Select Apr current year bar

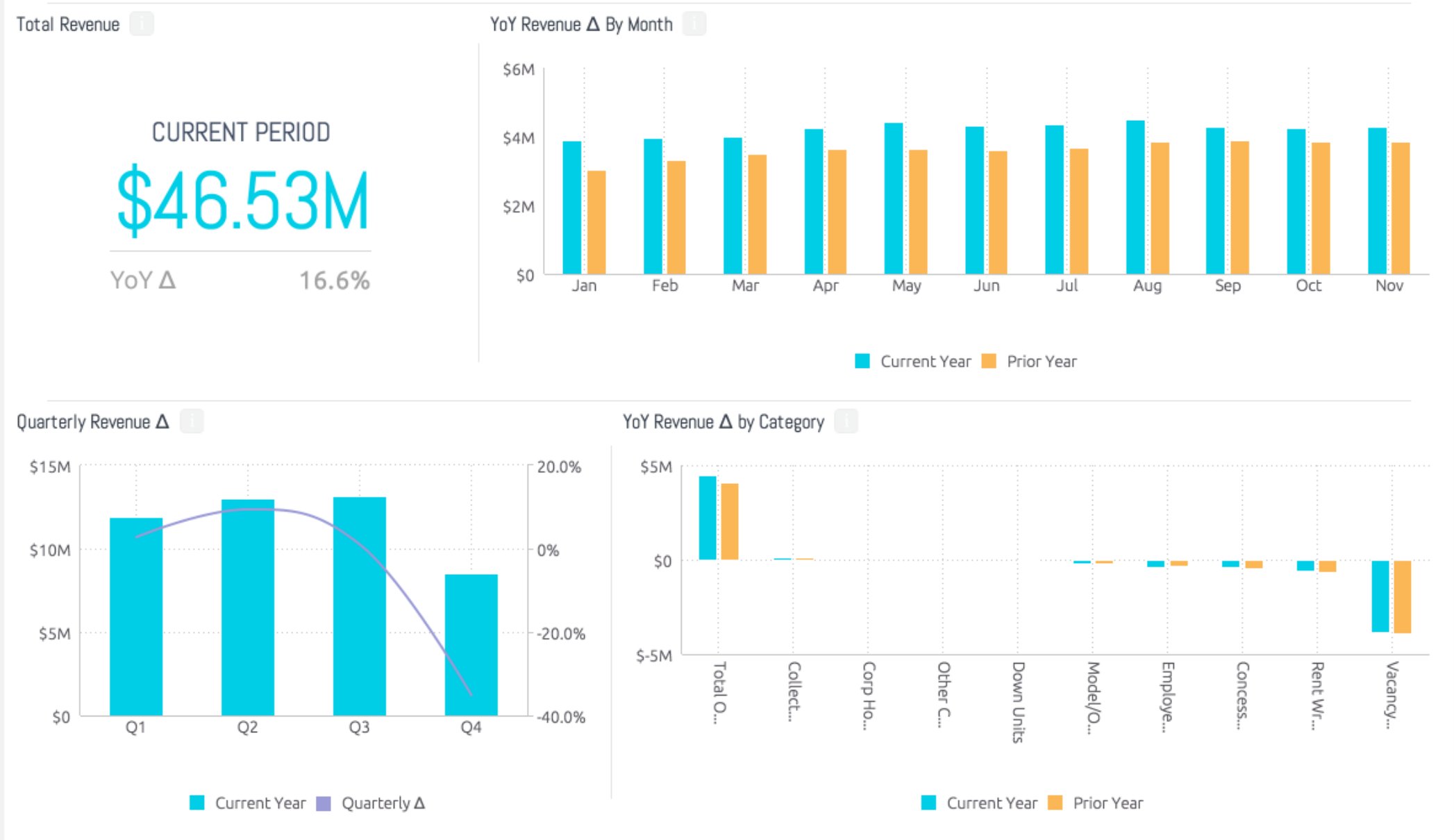click(814, 201)
